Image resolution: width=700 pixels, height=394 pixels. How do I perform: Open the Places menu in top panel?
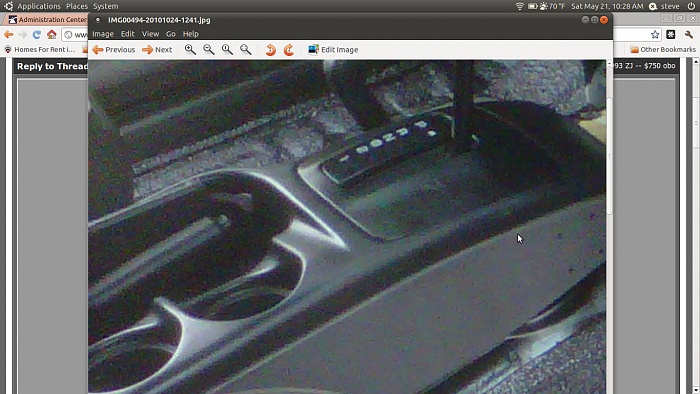[x=77, y=6]
